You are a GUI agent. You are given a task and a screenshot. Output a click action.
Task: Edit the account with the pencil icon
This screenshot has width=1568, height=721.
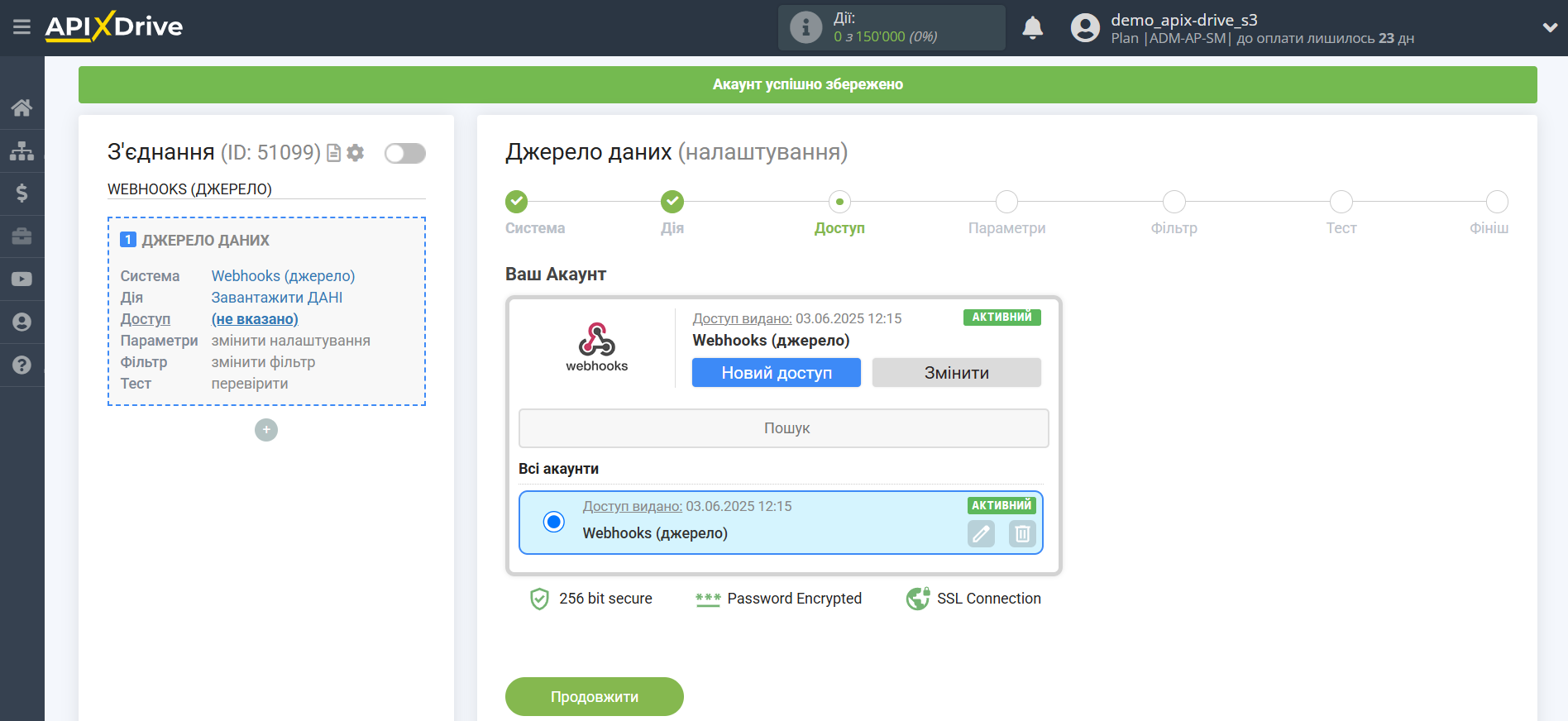981,534
